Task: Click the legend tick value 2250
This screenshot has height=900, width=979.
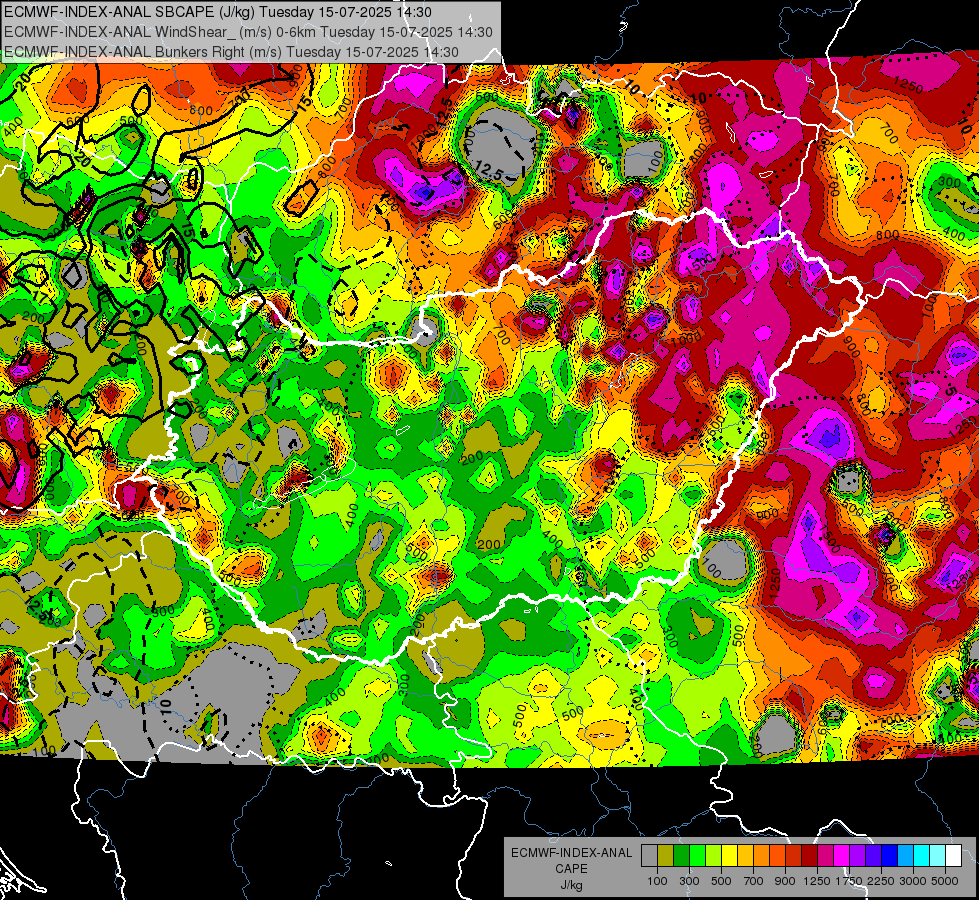Action: (881, 881)
